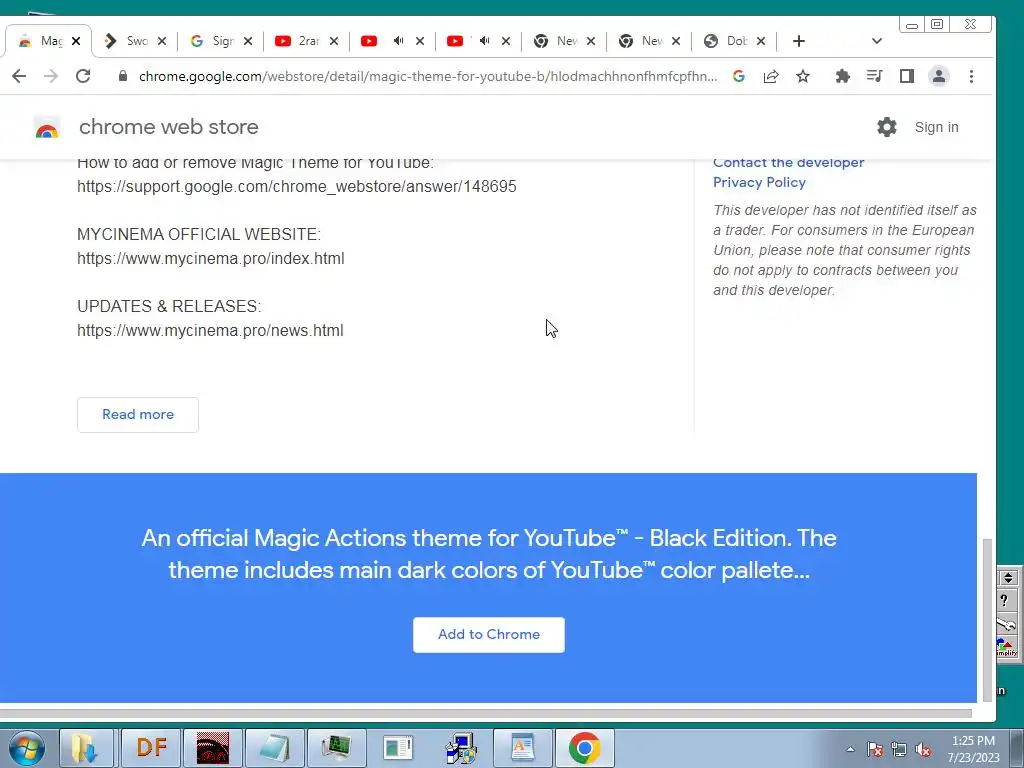Close the Magic Theme tab

(76, 41)
